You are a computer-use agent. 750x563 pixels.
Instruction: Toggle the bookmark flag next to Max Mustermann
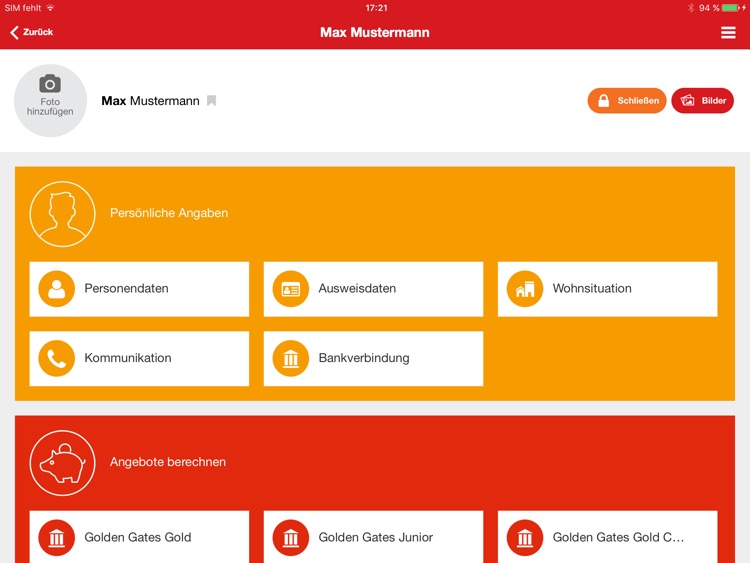[x=211, y=100]
